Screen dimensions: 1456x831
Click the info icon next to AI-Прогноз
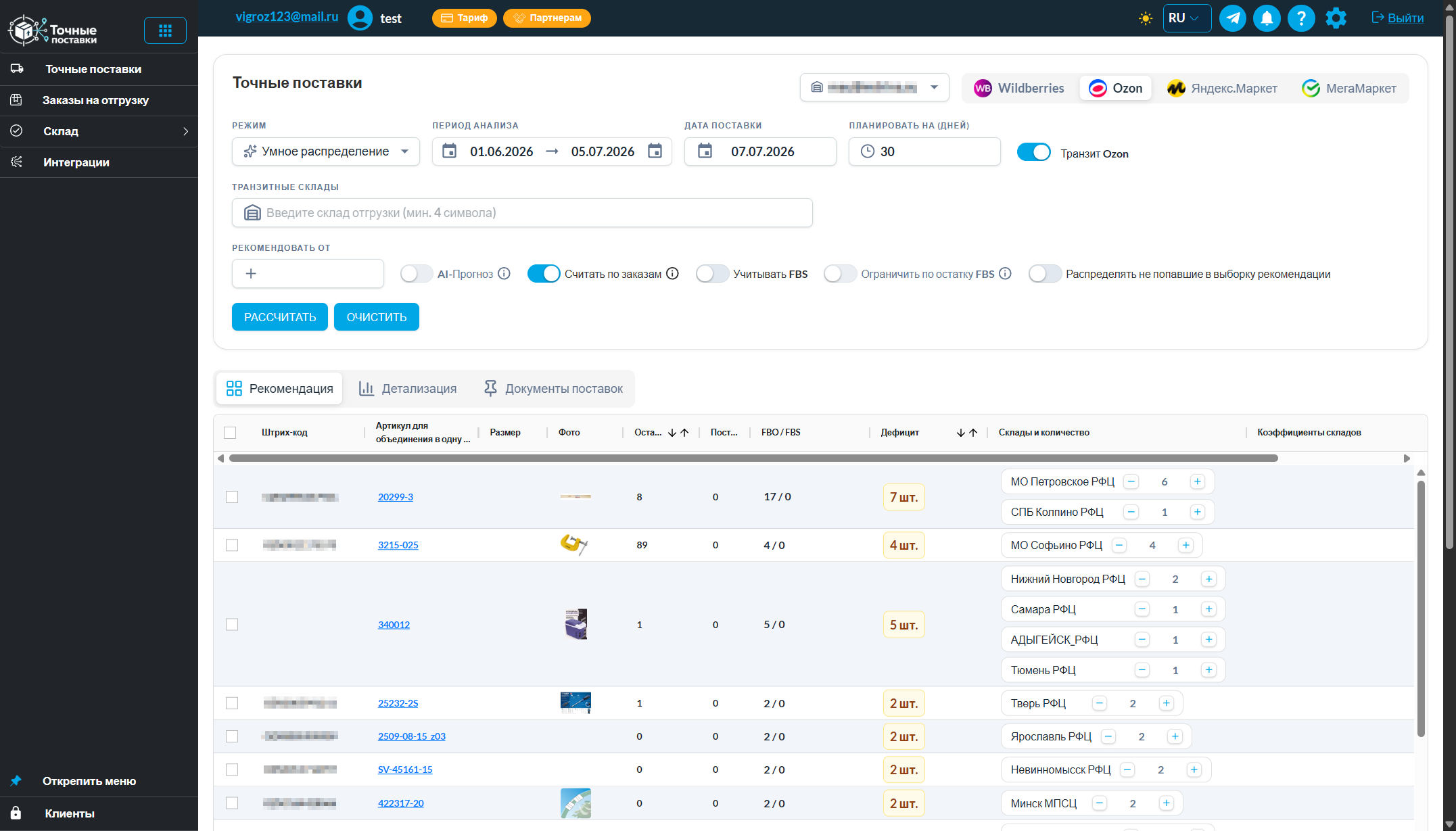tap(504, 274)
